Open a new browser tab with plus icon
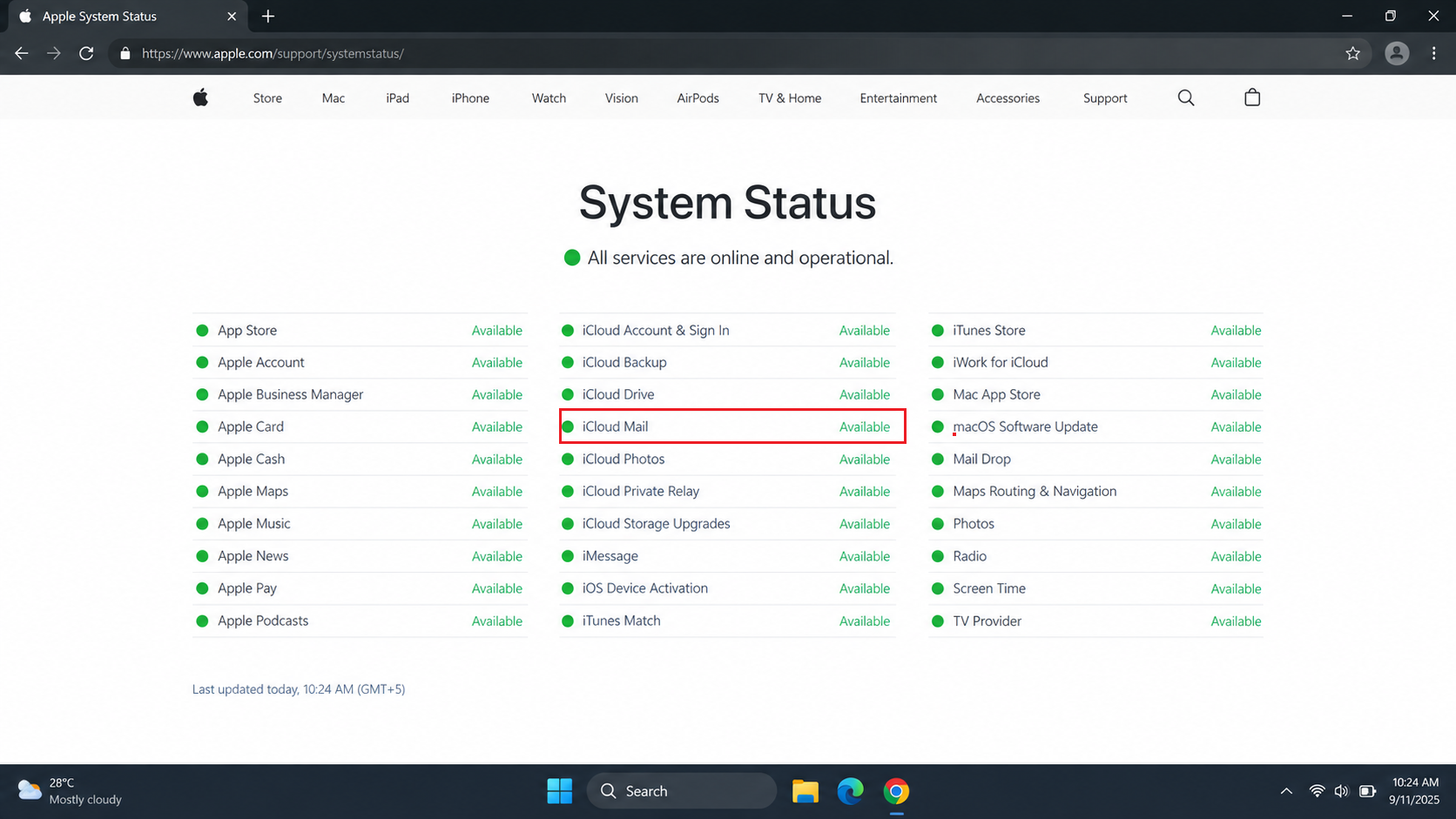This screenshot has height=819, width=1456. pos(268,16)
